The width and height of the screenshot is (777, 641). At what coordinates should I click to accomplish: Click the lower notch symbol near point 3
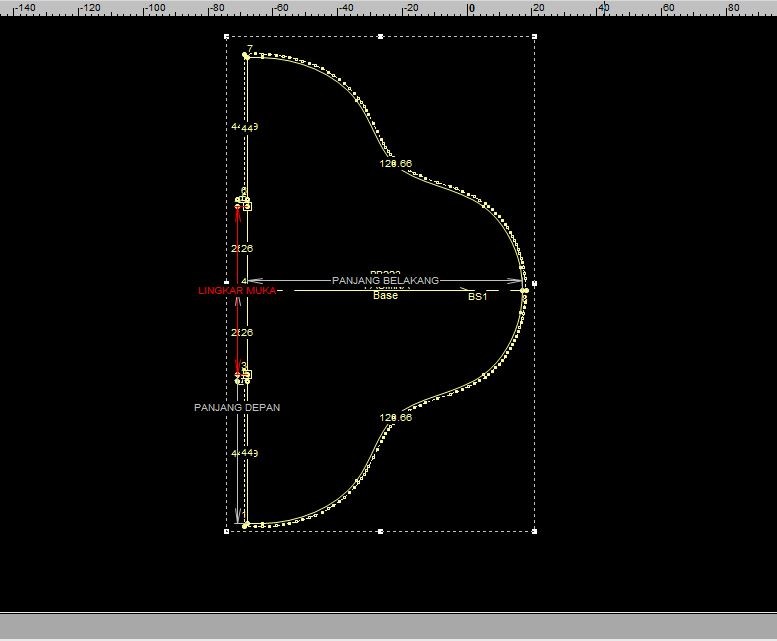246,375
